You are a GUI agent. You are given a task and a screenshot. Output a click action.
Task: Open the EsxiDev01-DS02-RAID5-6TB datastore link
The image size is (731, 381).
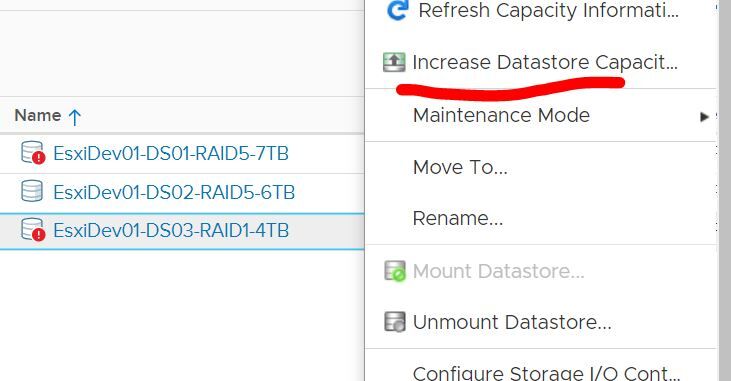[x=174, y=192]
